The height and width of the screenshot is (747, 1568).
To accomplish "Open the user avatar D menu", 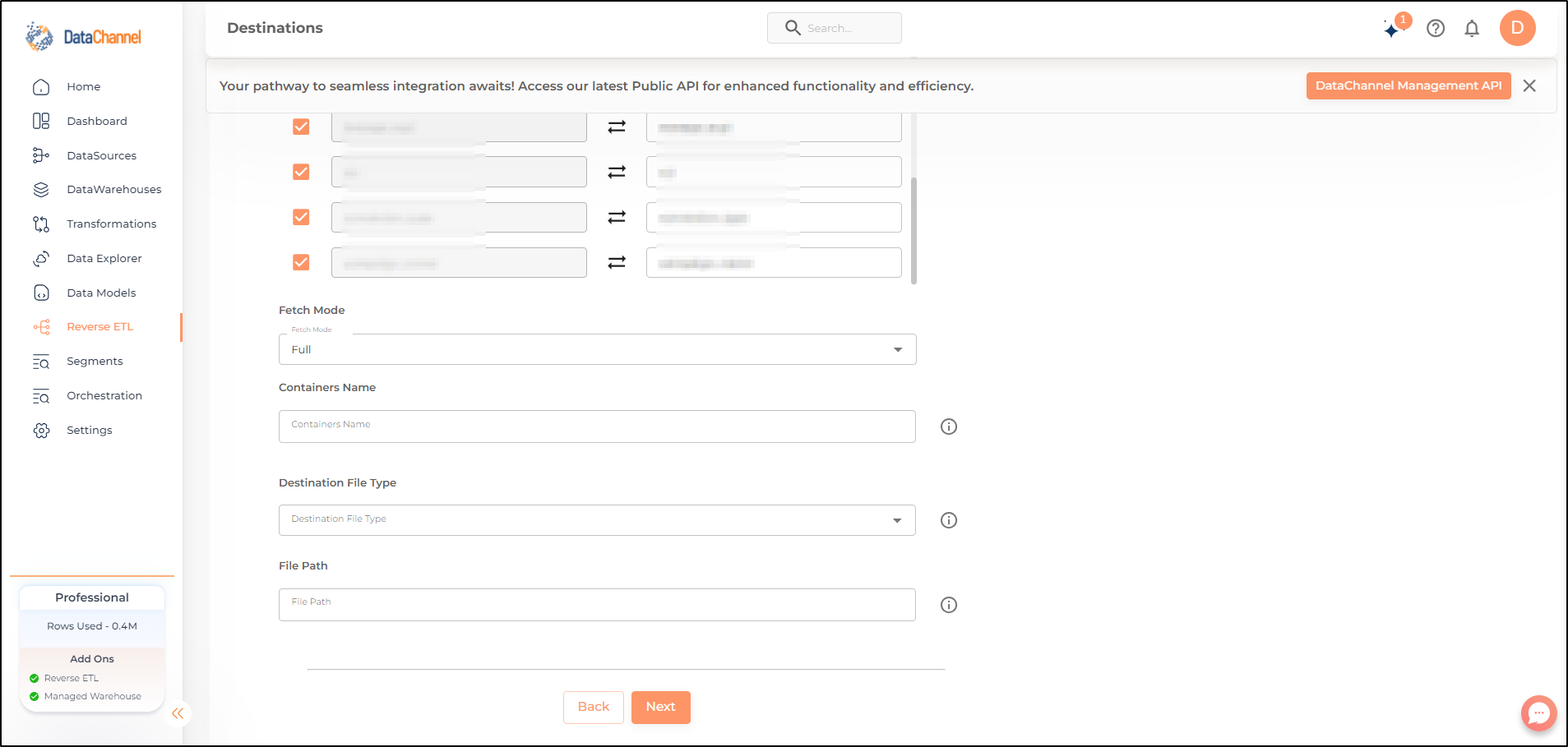I will (x=1517, y=28).
